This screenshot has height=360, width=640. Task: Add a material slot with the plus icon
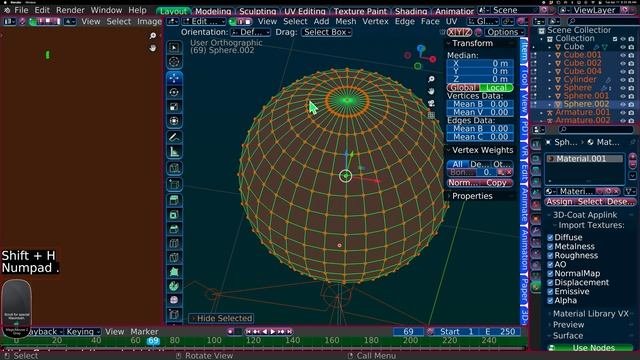pyautogui.click(x=633, y=156)
